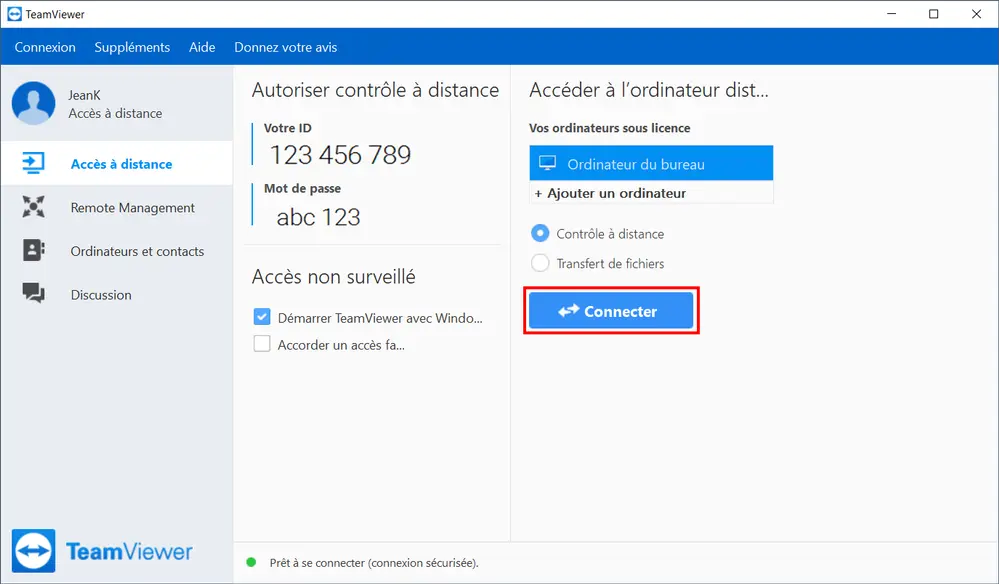The height and width of the screenshot is (584, 999).
Task: Click the Remote Management arrows icon
Action: (33, 207)
